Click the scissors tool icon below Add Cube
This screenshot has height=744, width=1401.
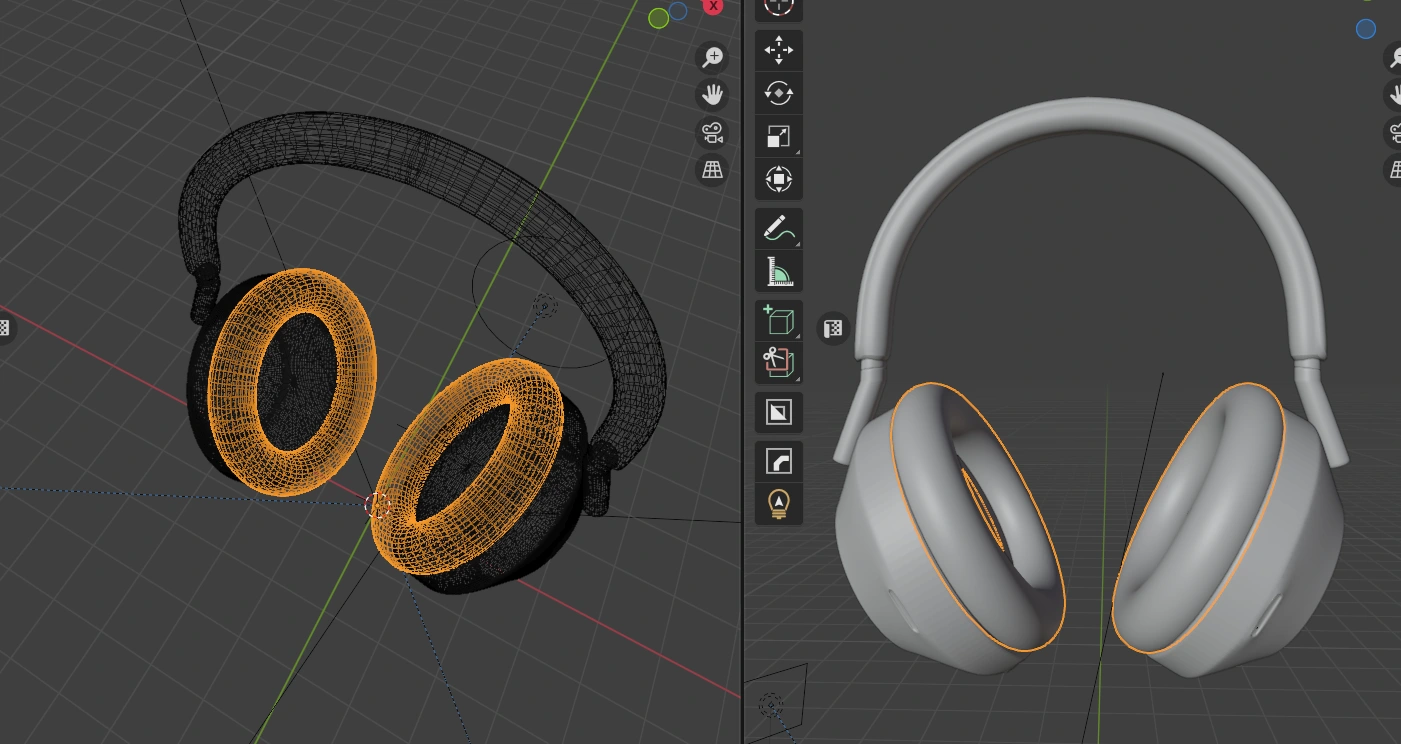click(778, 363)
